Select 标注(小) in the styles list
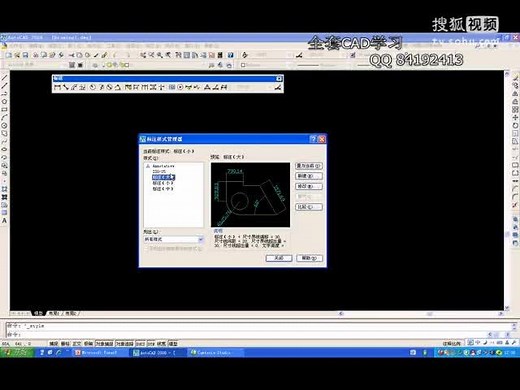The height and width of the screenshot is (390, 520). point(163,183)
